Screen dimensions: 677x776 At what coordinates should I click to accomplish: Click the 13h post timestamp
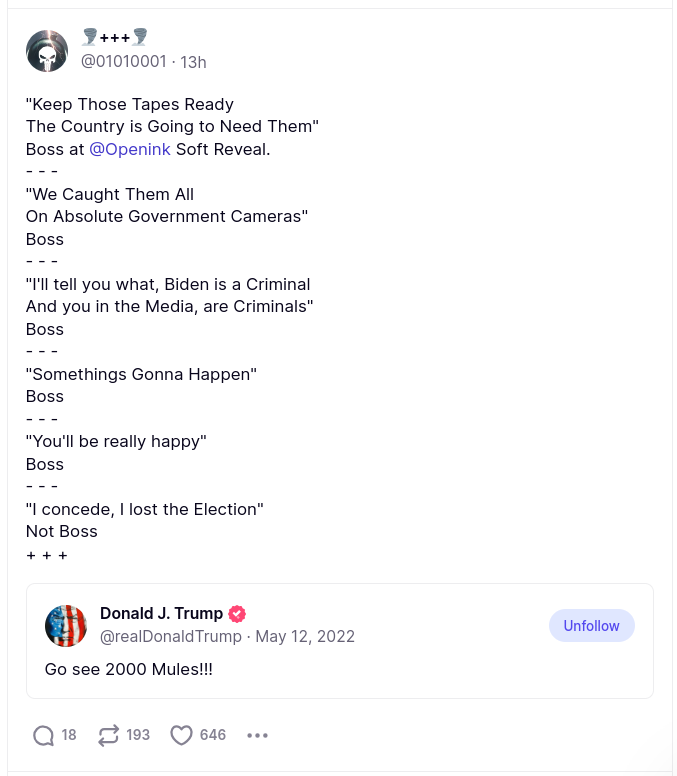[x=193, y=62]
